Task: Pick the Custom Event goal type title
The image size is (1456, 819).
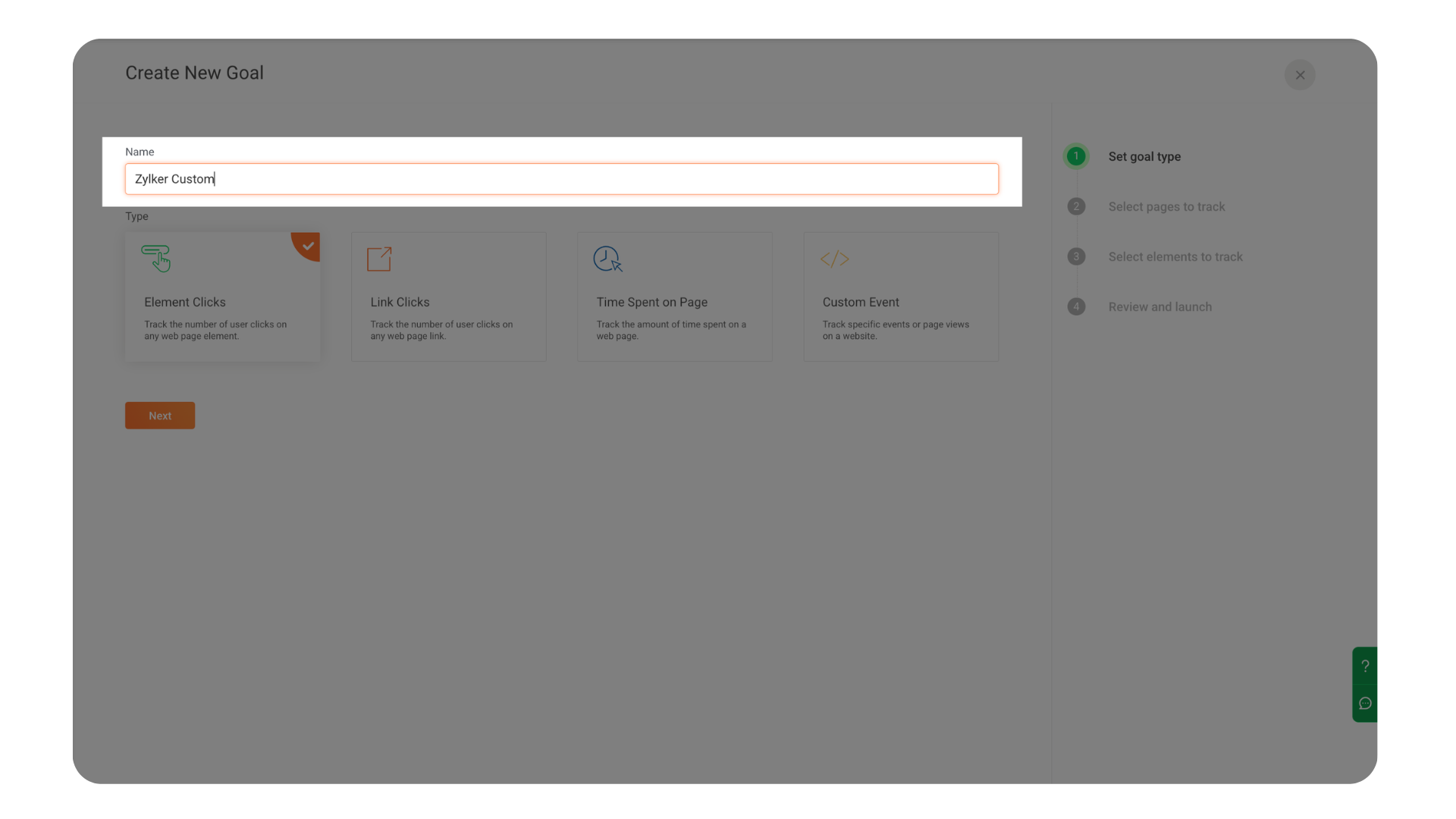Action: pyautogui.click(x=861, y=302)
